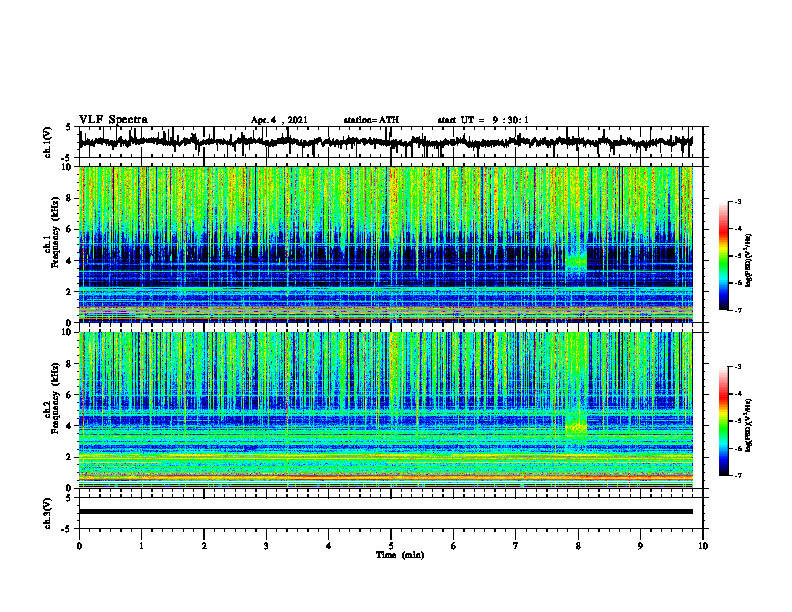
Task: Click the upper colorbar log(PSD) label
Action: pos(749,261)
